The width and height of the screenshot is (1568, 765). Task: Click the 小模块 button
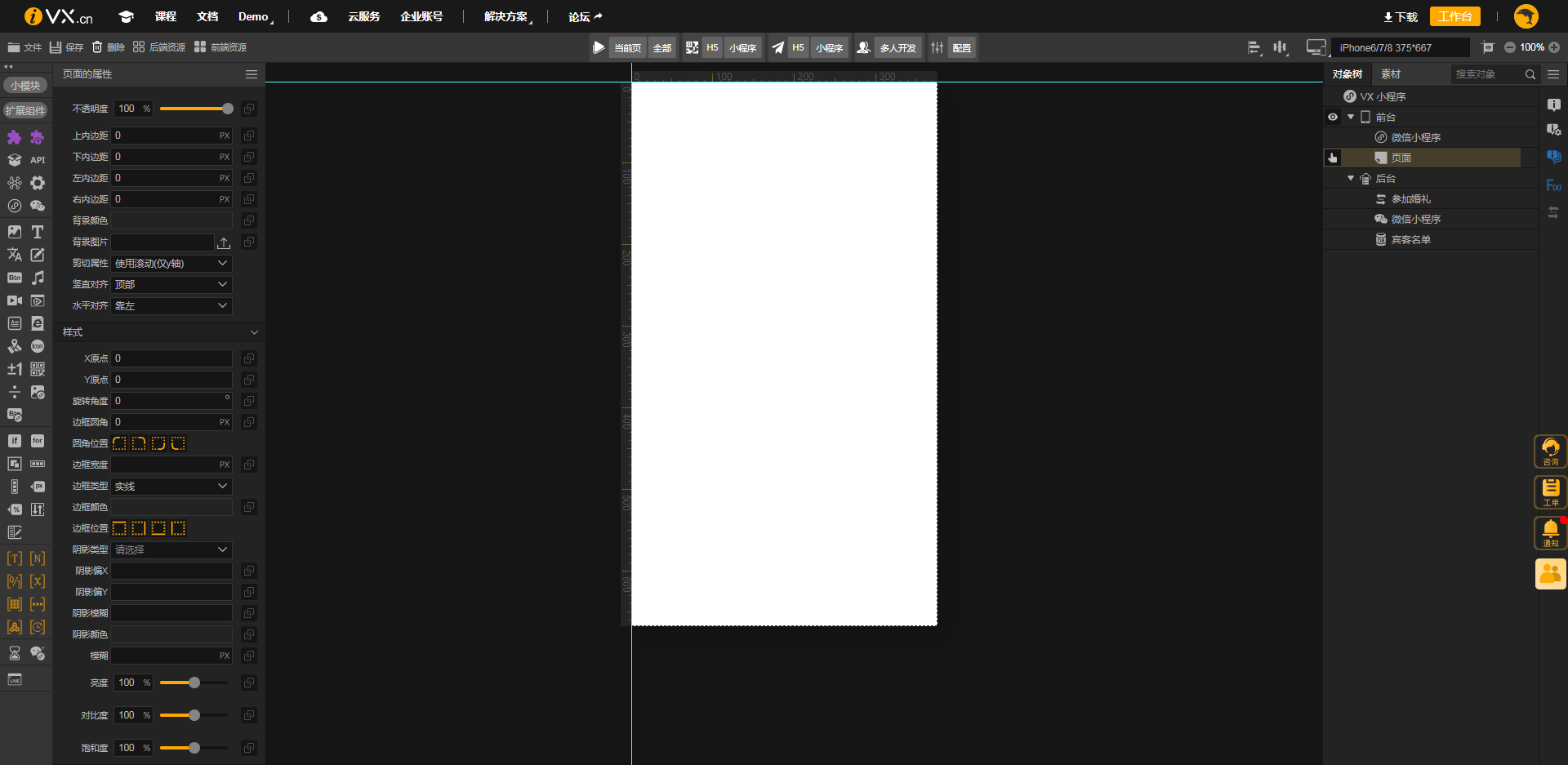coord(25,85)
